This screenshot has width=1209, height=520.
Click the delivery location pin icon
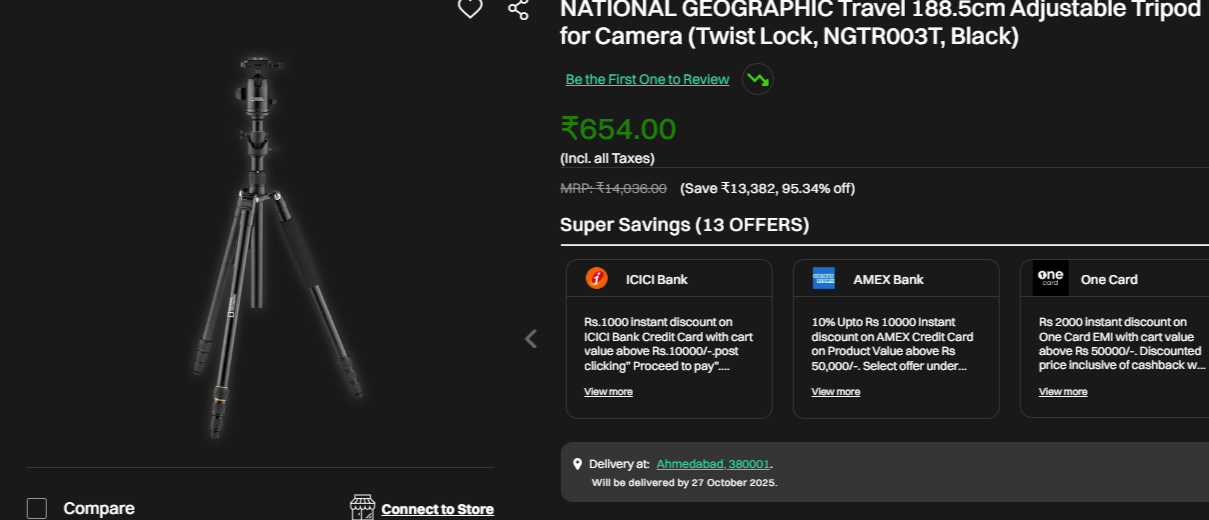pyautogui.click(x=577, y=464)
